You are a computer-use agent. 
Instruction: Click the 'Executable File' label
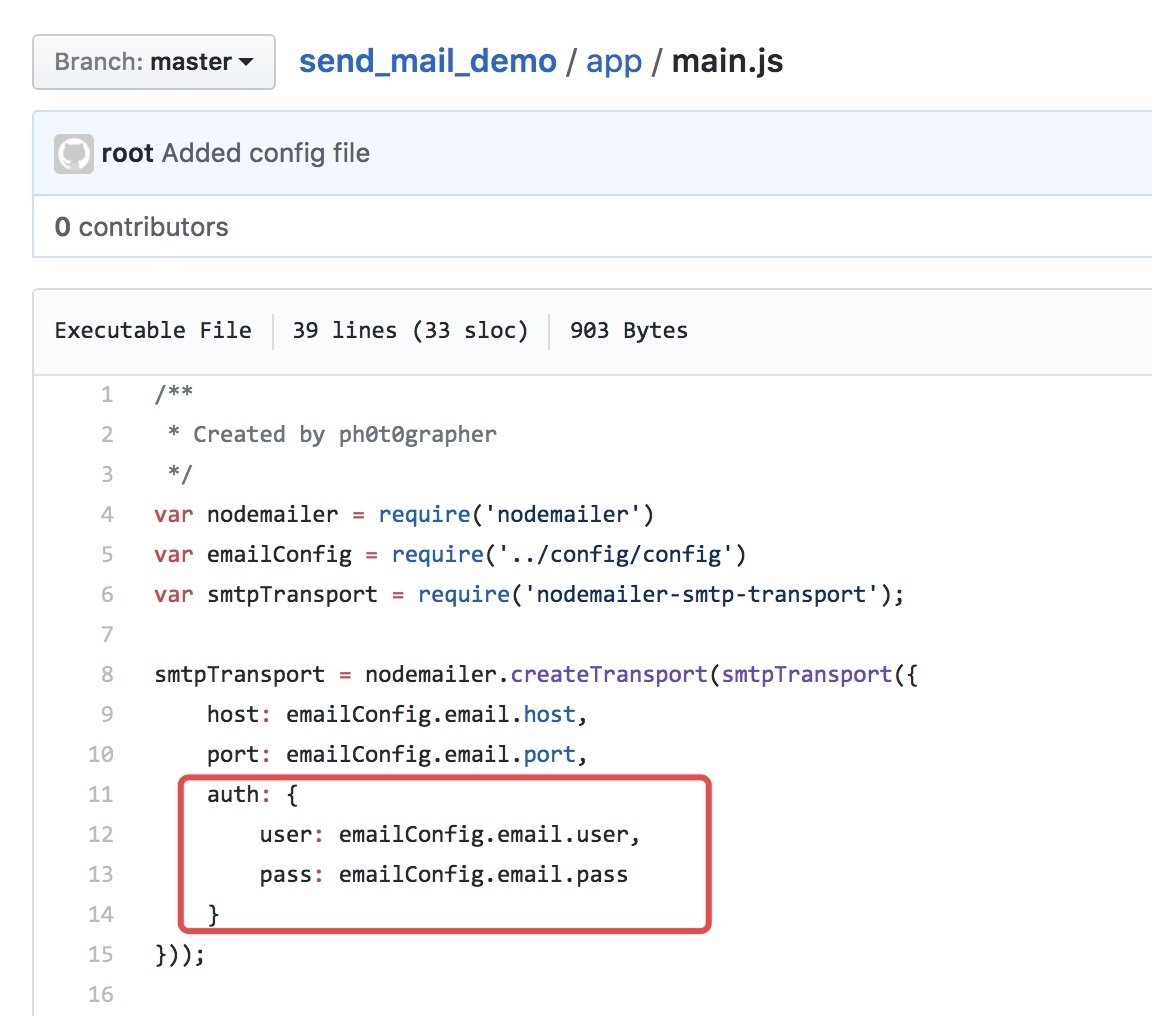point(153,330)
